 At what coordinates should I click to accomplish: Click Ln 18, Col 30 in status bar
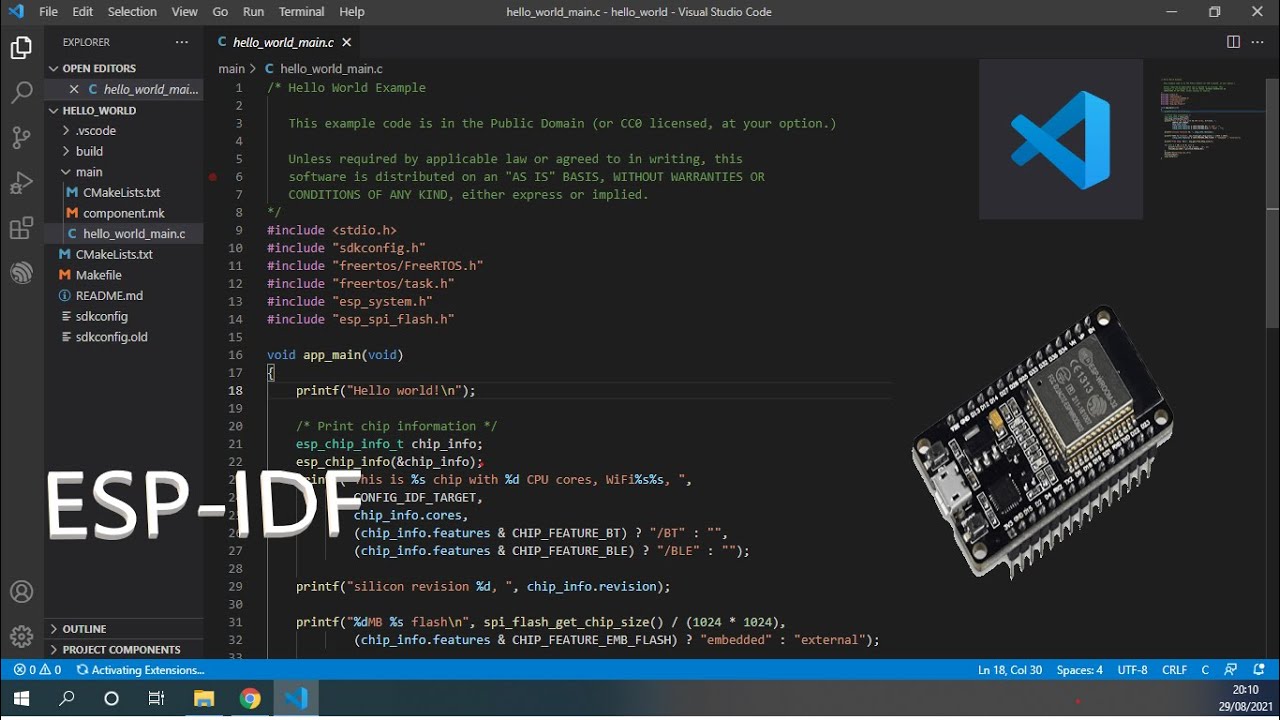(1010, 670)
